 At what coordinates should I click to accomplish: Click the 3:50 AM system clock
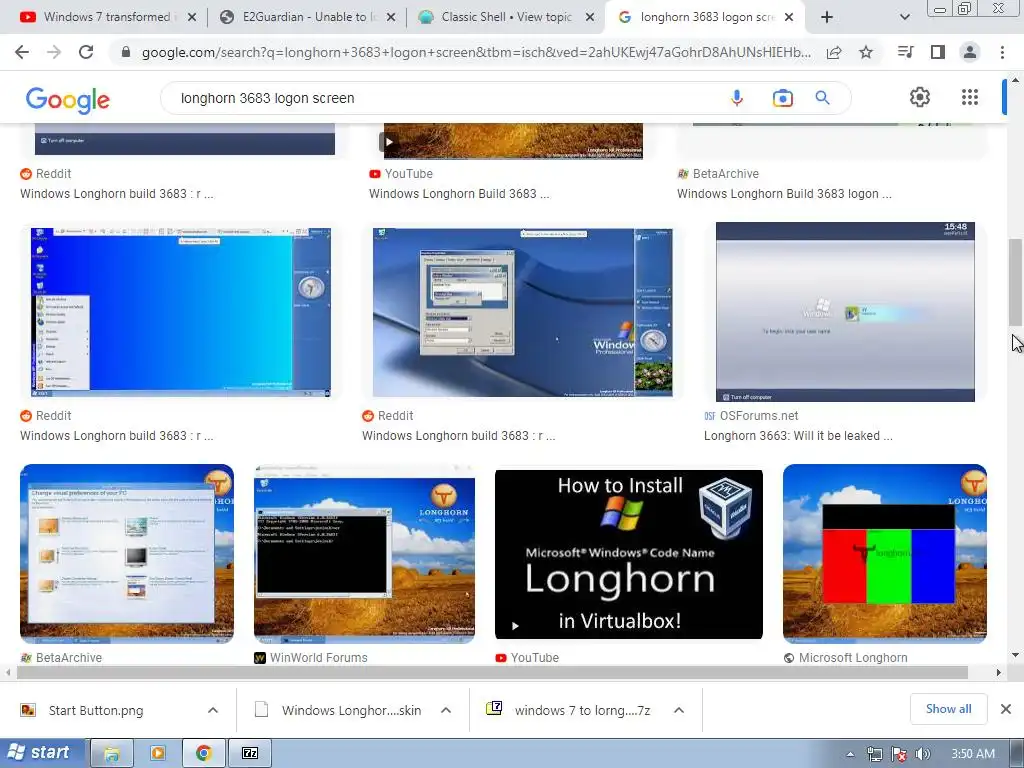click(973, 754)
